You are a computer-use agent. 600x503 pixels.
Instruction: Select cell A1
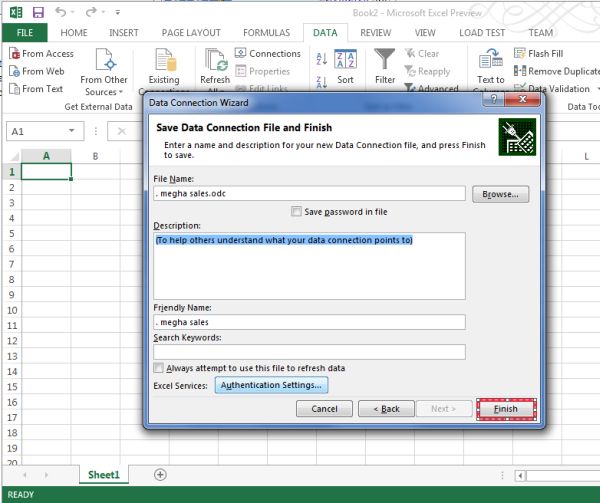pyautogui.click(x=46, y=171)
